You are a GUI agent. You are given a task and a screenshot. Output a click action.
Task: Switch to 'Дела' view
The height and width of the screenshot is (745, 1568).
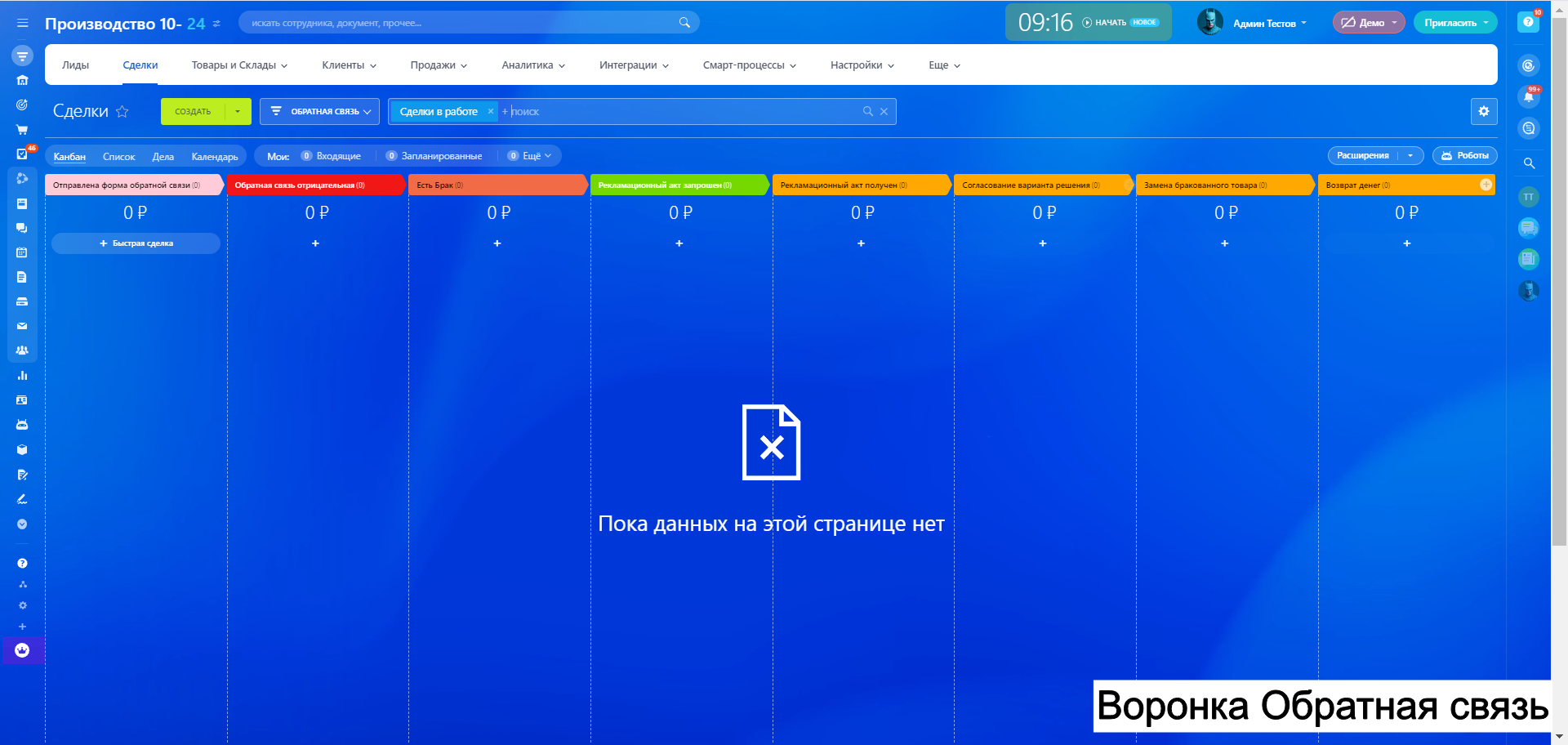(x=163, y=157)
